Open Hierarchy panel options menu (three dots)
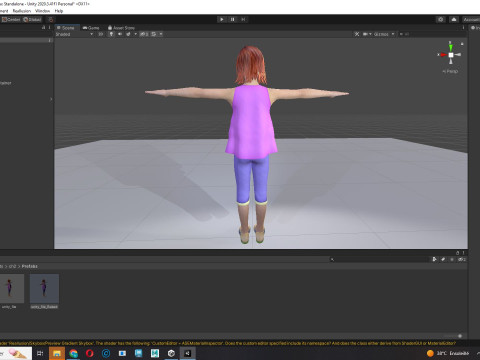The width and height of the screenshot is (480, 360). point(49,28)
